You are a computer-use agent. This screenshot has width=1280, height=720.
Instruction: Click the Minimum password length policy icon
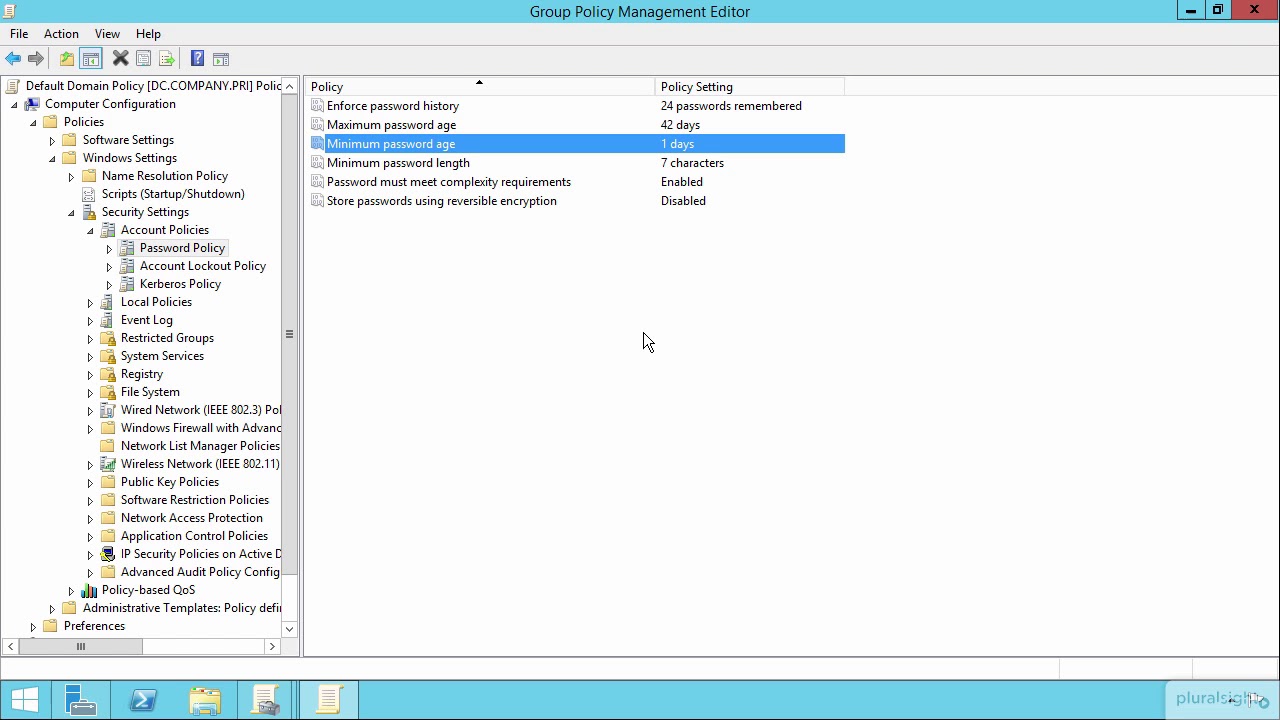(317, 163)
